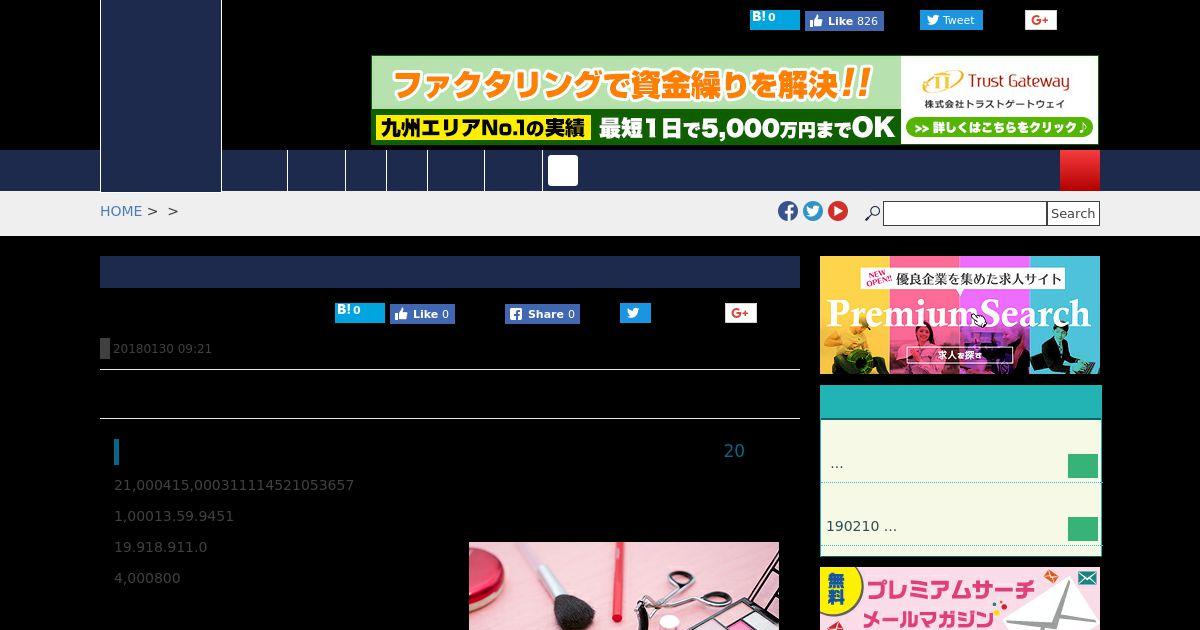Click the green button beside 190210 row
Screen dimensions: 1200x630
click(x=1083, y=529)
